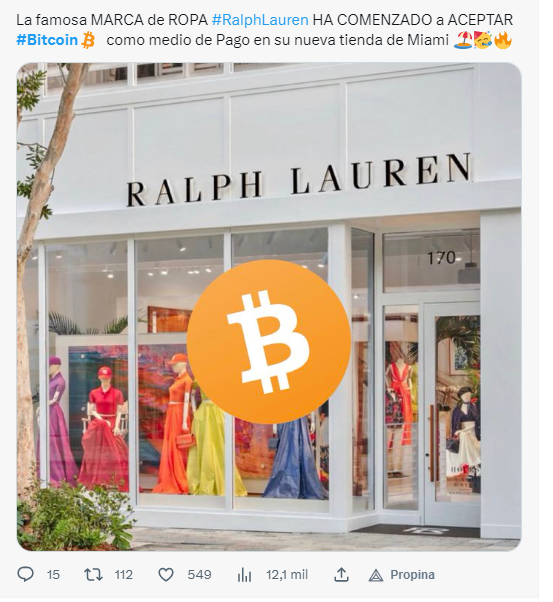
Task: Click the fire emoji ending the tweet
Action: coord(503,40)
